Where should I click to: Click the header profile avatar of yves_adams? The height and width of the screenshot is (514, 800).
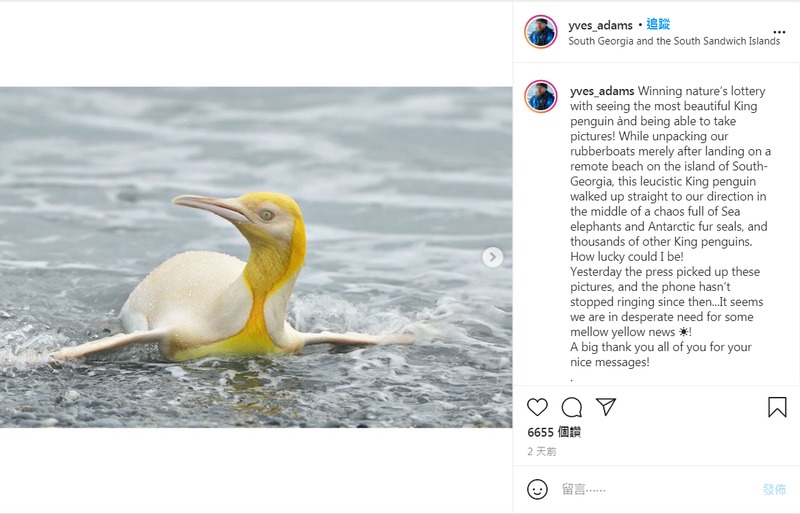click(541, 32)
